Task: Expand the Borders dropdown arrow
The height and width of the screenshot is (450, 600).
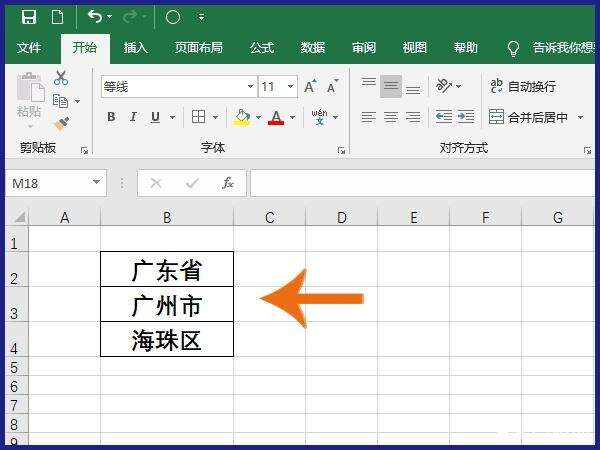Action: tap(215, 117)
